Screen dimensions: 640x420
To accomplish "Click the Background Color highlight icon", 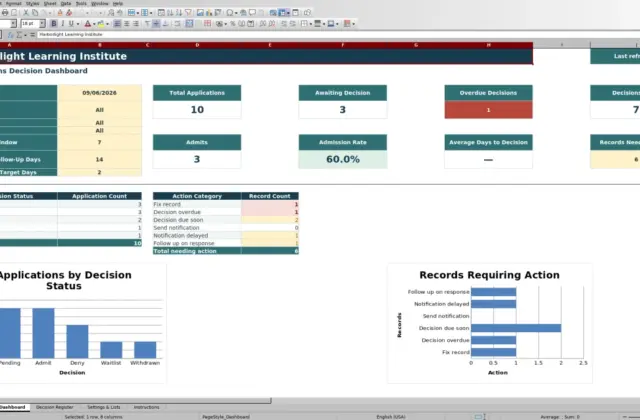I will [101, 24].
